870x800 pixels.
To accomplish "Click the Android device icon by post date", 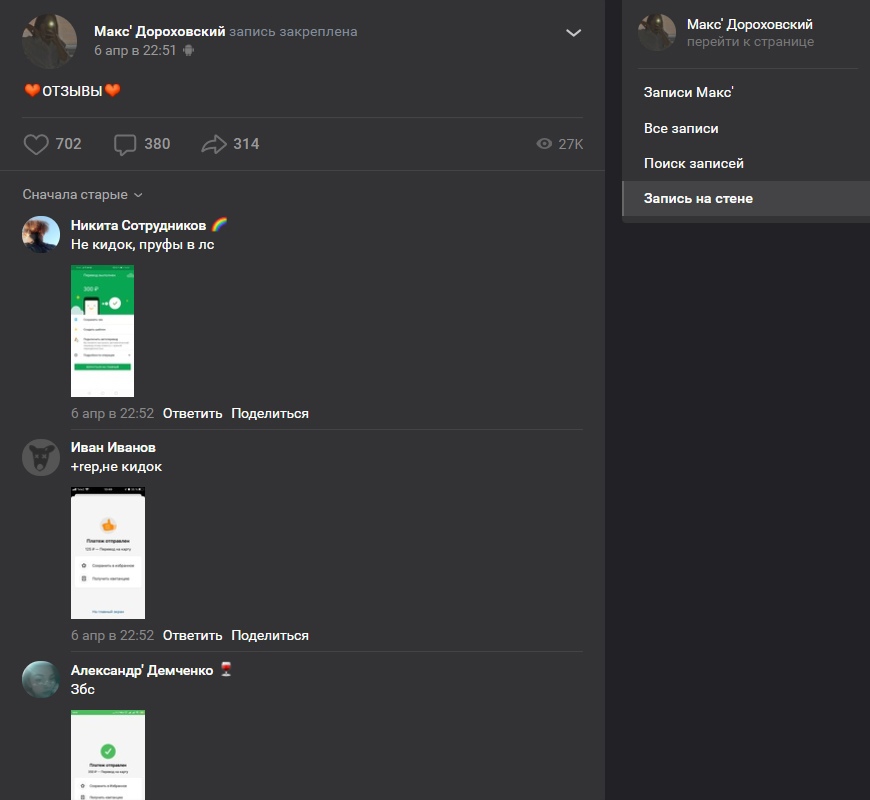I will [x=188, y=50].
